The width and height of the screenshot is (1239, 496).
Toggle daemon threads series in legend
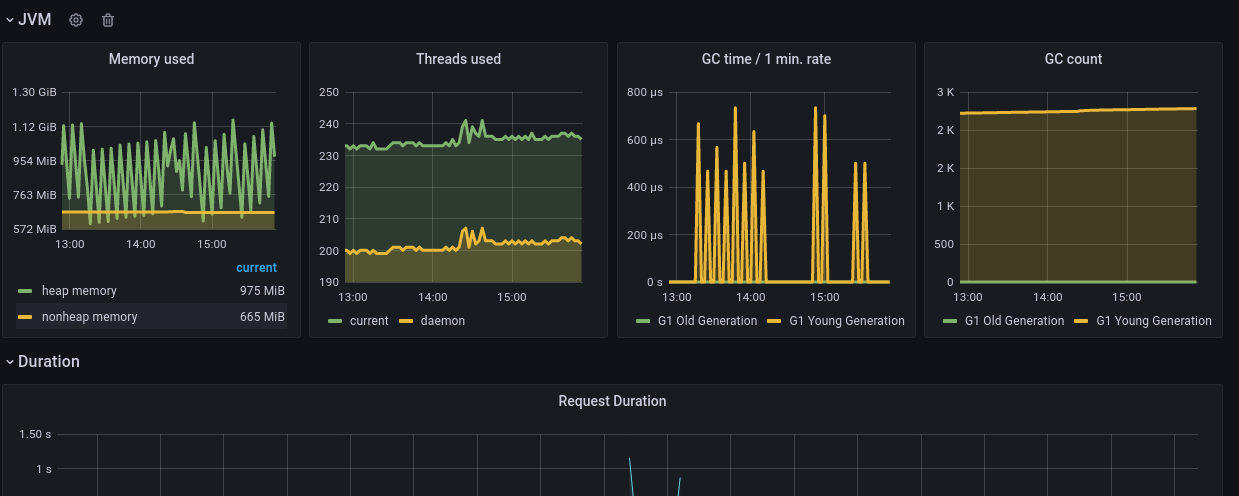441,321
